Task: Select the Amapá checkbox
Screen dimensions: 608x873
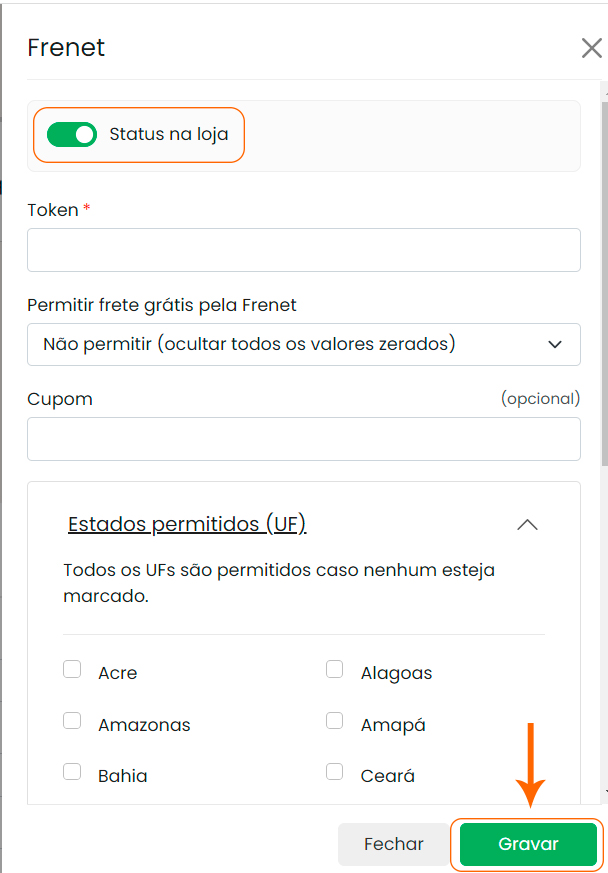Action: coord(335,721)
